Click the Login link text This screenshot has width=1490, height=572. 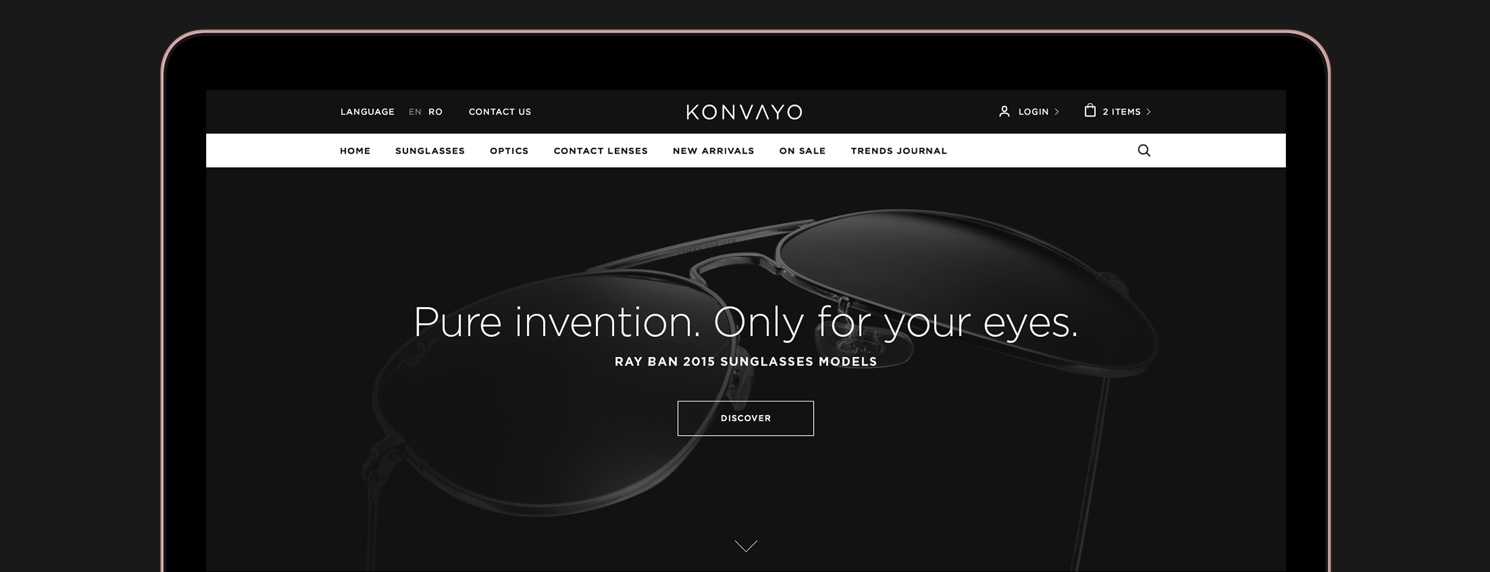coord(1033,112)
